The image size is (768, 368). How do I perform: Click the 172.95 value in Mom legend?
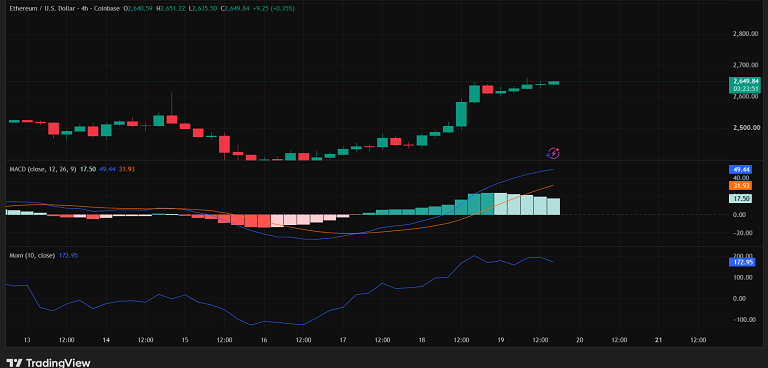click(x=68, y=255)
